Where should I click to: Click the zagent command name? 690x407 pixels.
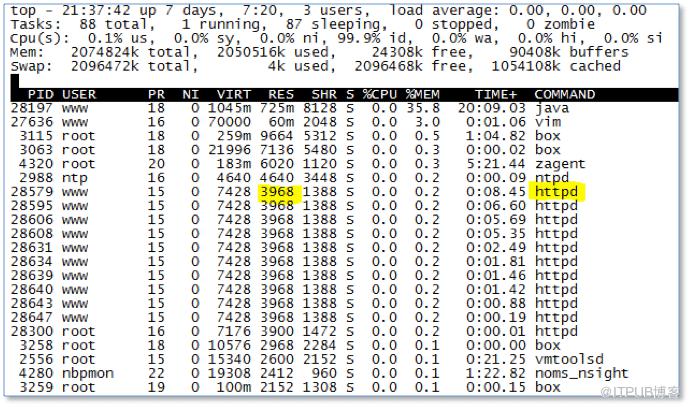coord(560,164)
